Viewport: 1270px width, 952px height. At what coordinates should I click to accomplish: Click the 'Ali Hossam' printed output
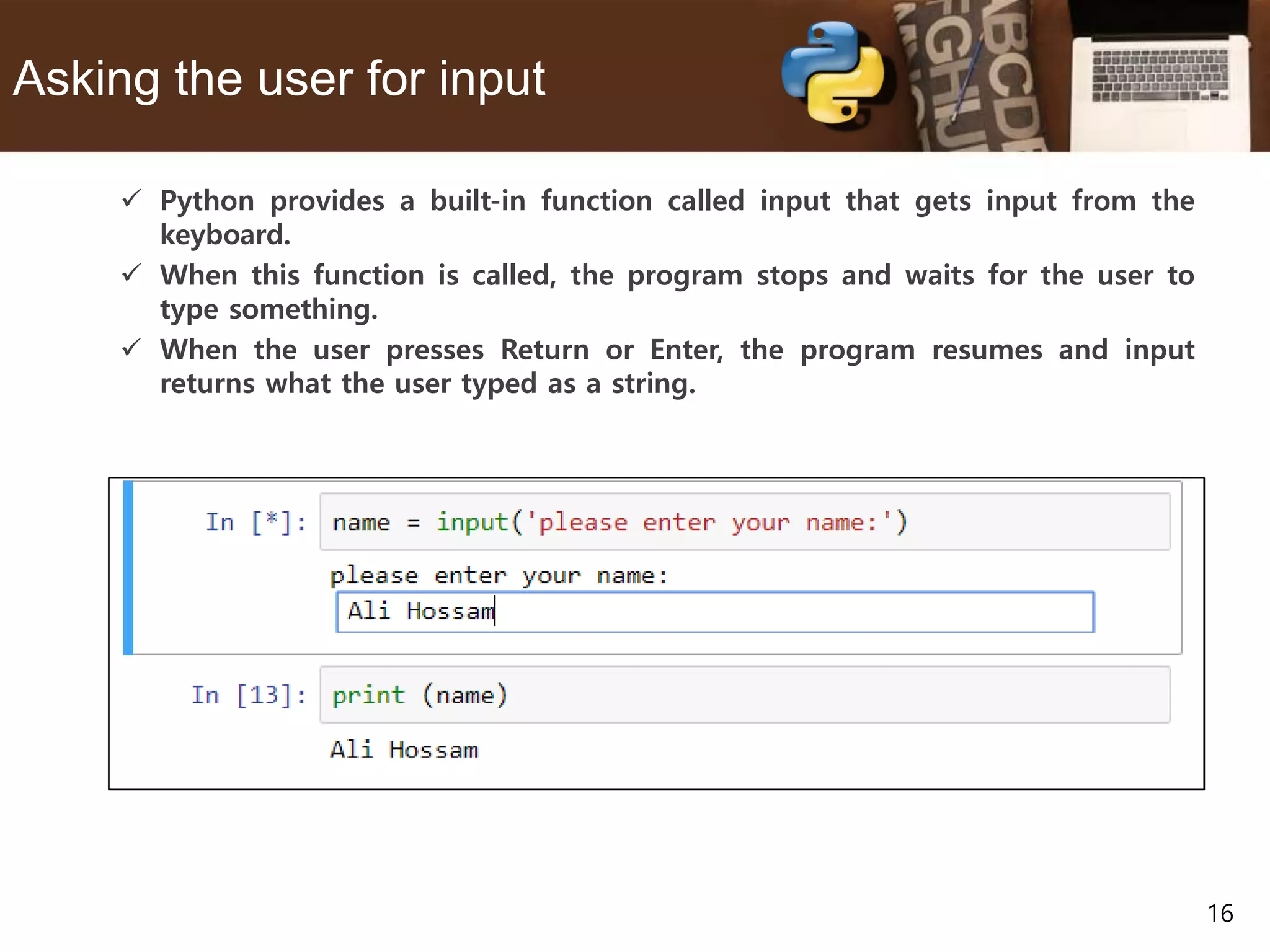click(404, 750)
